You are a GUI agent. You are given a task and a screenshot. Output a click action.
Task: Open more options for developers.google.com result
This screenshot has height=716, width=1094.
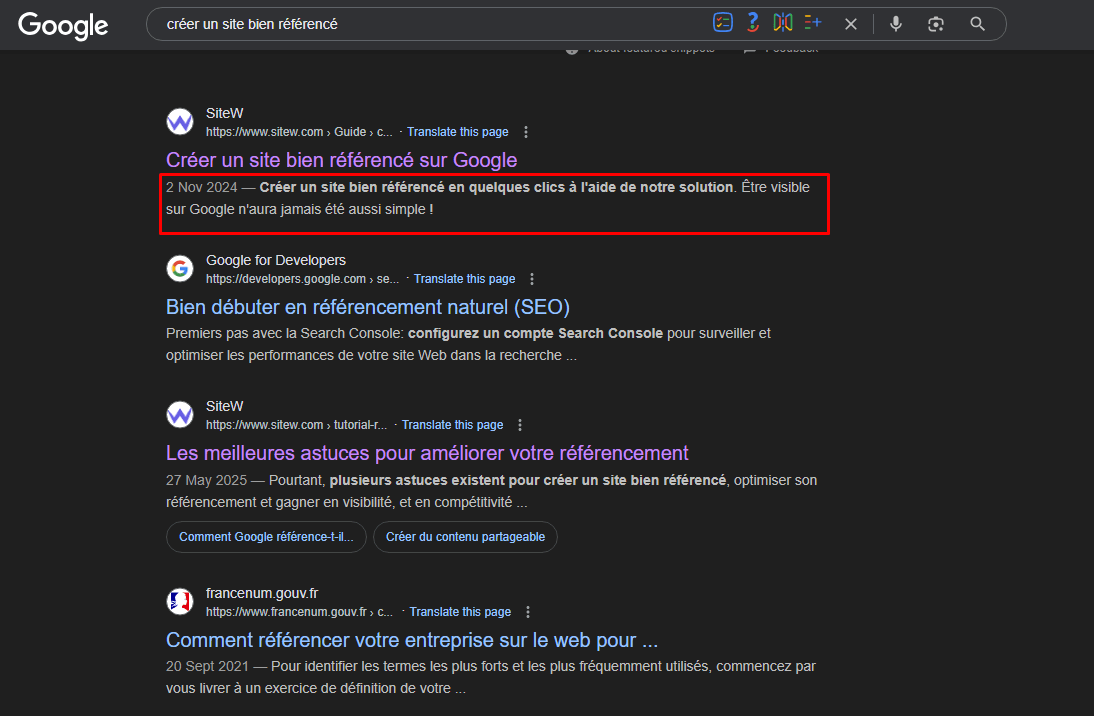pyautogui.click(x=532, y=279)
